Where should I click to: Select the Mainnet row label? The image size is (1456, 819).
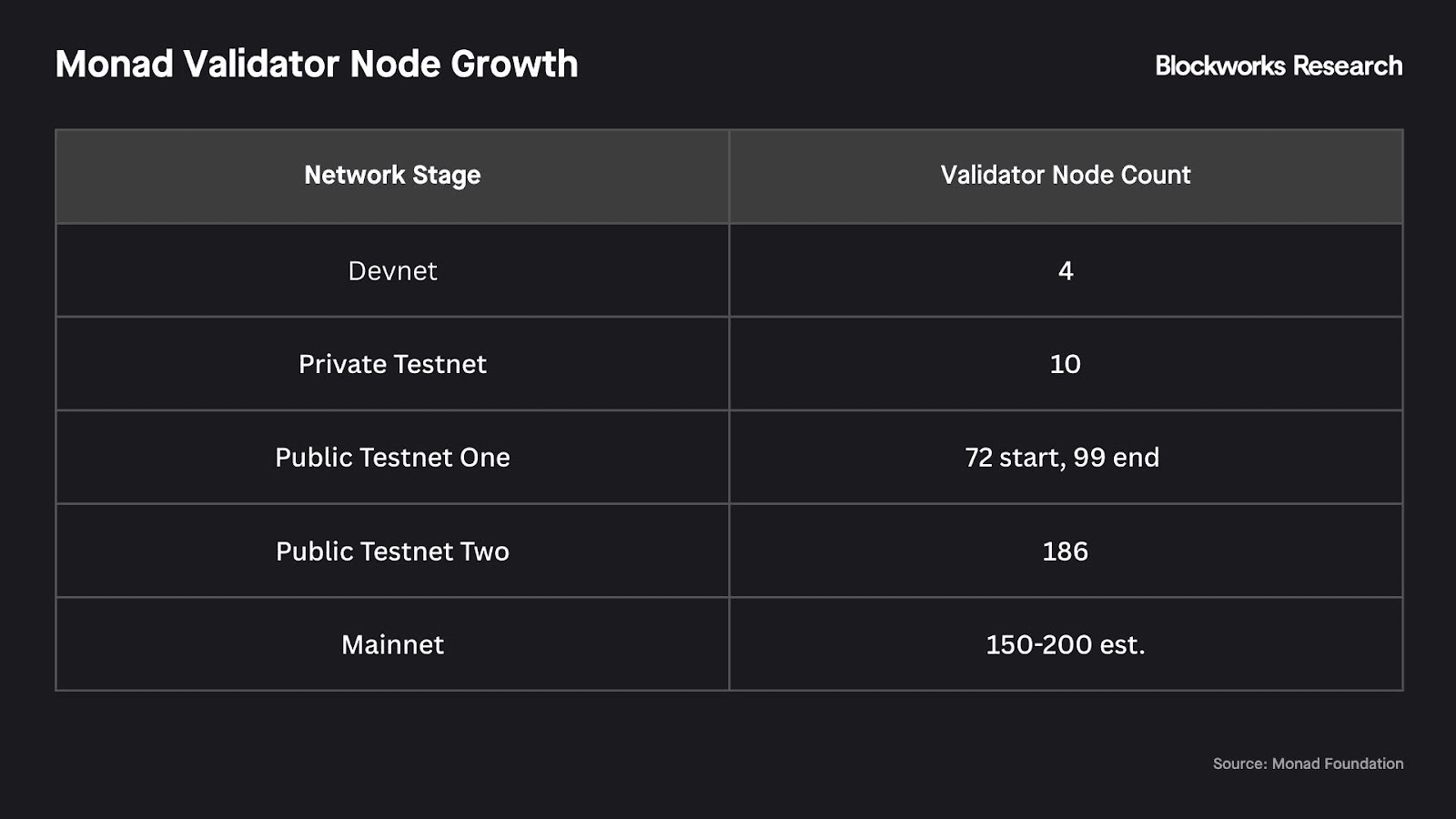click(x=392, y=645)
